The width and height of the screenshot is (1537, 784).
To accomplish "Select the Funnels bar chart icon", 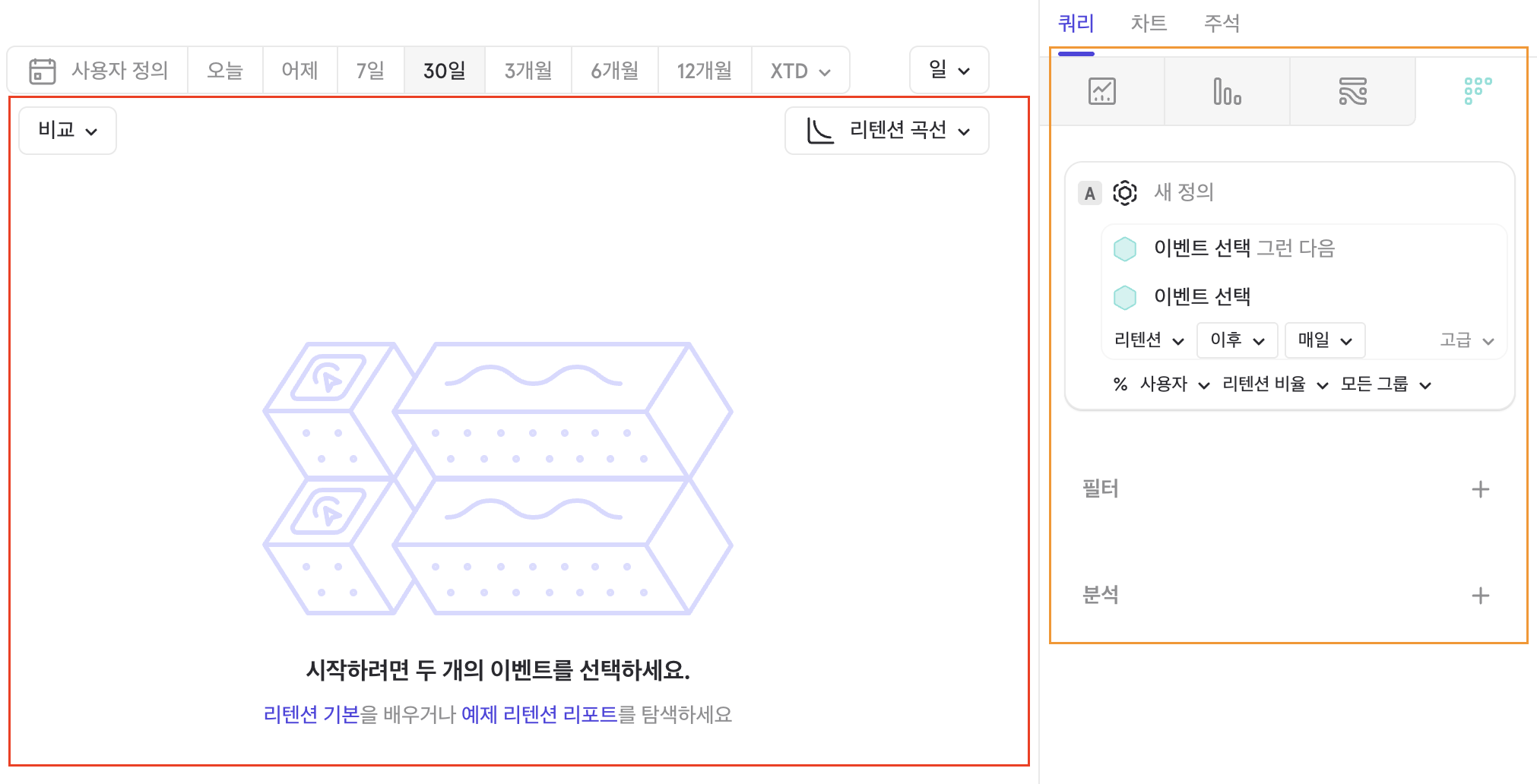I will (x=1227, y=91).
